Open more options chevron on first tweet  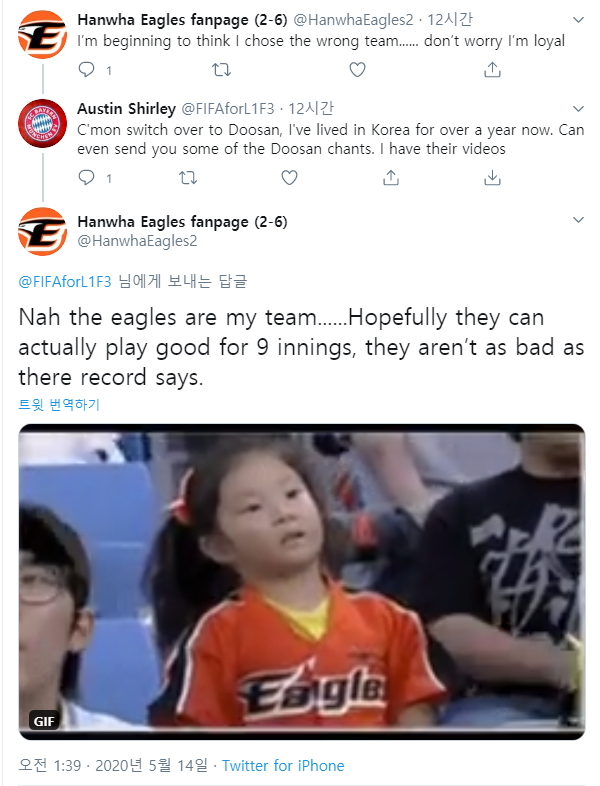click(578, 20)
